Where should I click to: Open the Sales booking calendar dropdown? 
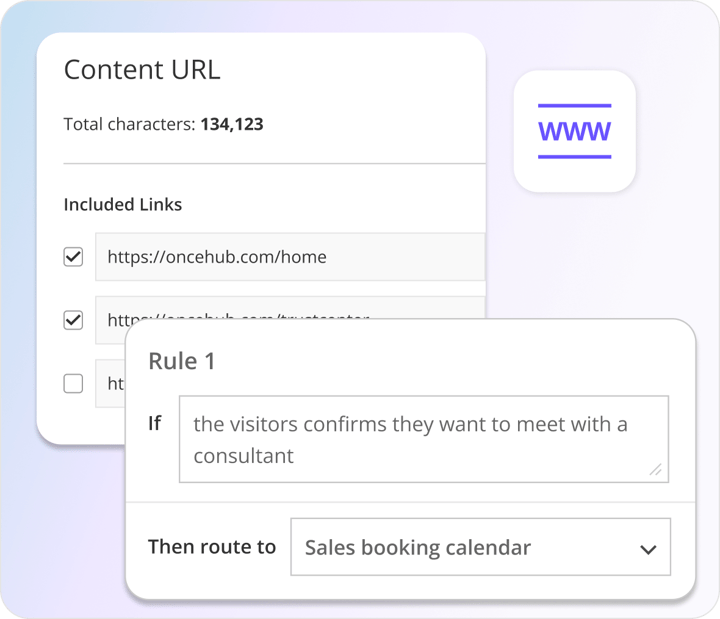coord(480,547)
